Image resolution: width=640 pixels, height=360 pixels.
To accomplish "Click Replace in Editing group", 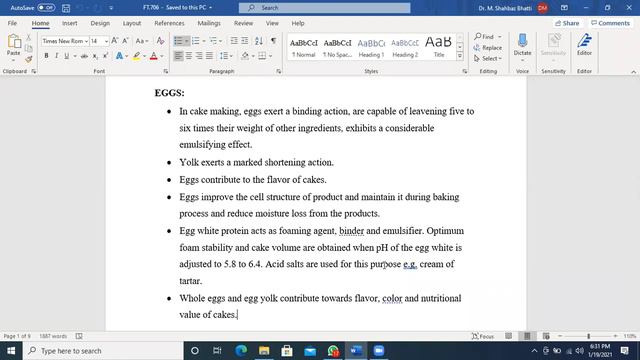I will tap(488, 48).
